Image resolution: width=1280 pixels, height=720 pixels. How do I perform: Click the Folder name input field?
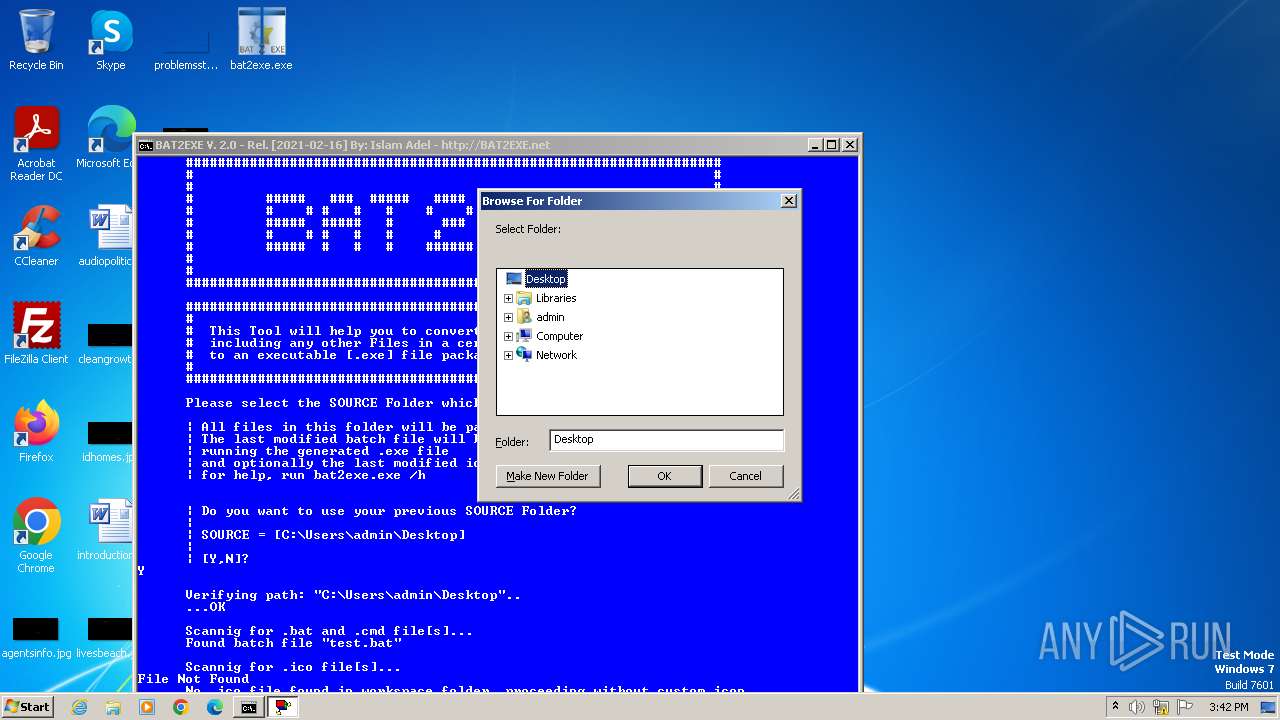(x=666, y=439)
